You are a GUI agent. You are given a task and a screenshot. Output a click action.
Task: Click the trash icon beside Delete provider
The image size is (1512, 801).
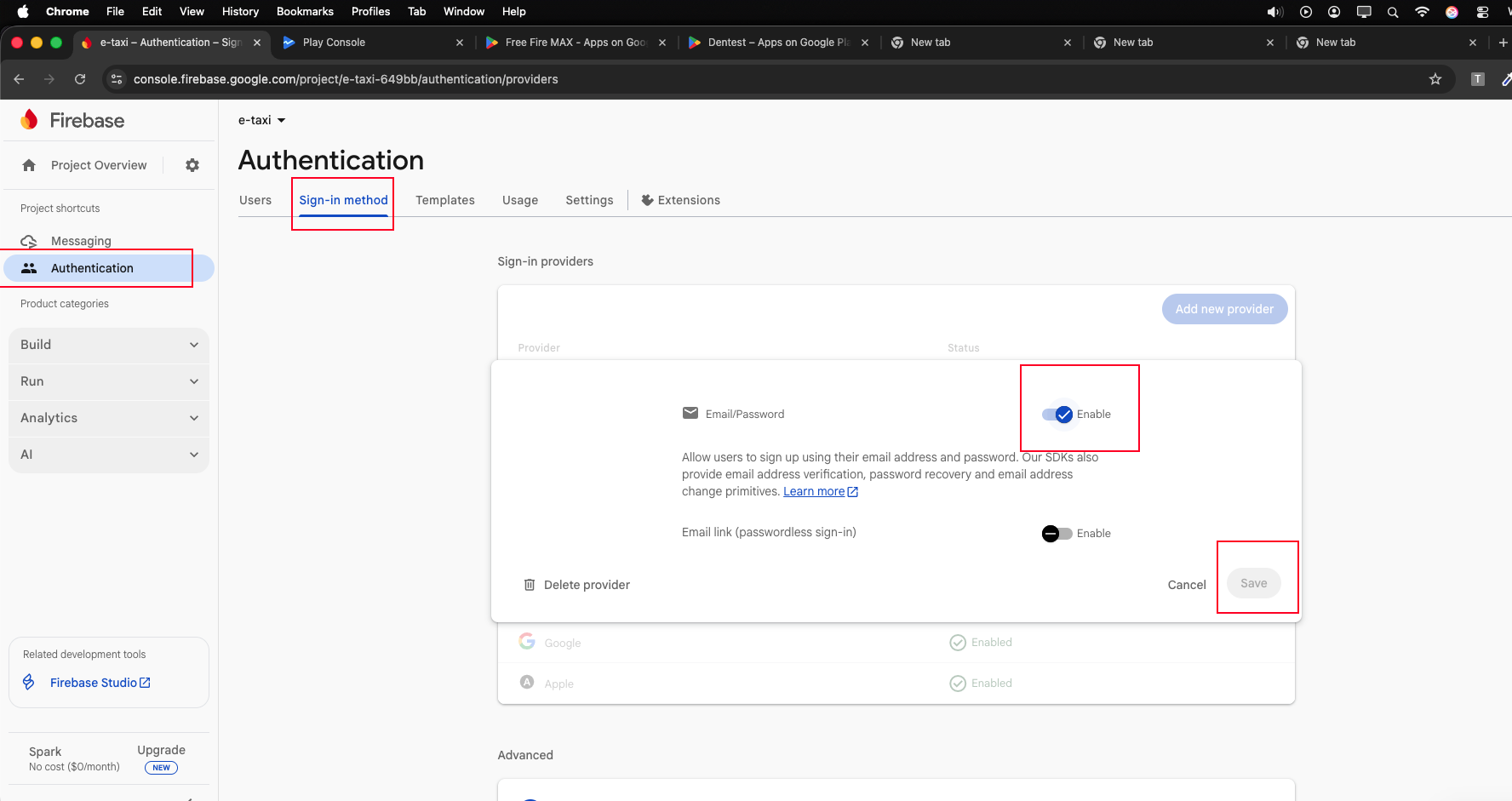(x=530, y=585)
